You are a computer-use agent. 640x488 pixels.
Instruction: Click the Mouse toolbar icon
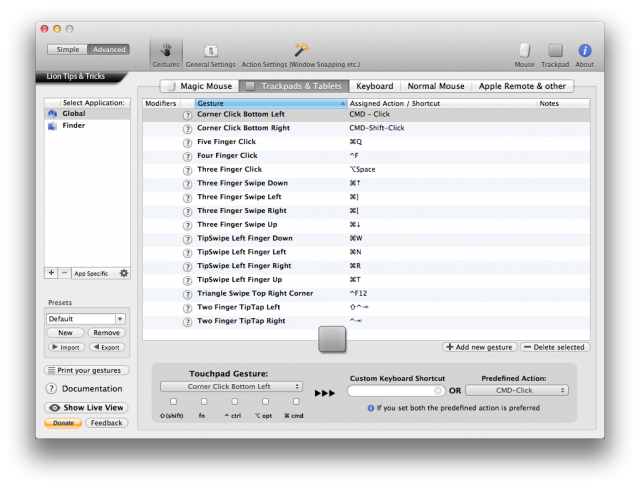[524, 55]
